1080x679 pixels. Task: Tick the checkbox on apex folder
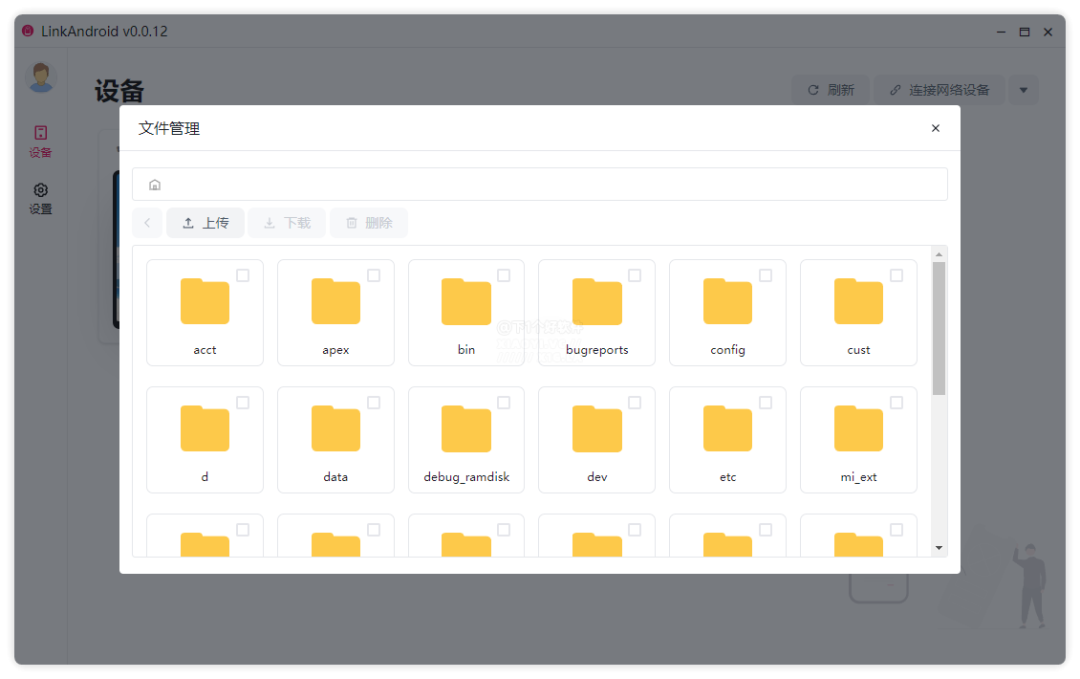point(374,275)
